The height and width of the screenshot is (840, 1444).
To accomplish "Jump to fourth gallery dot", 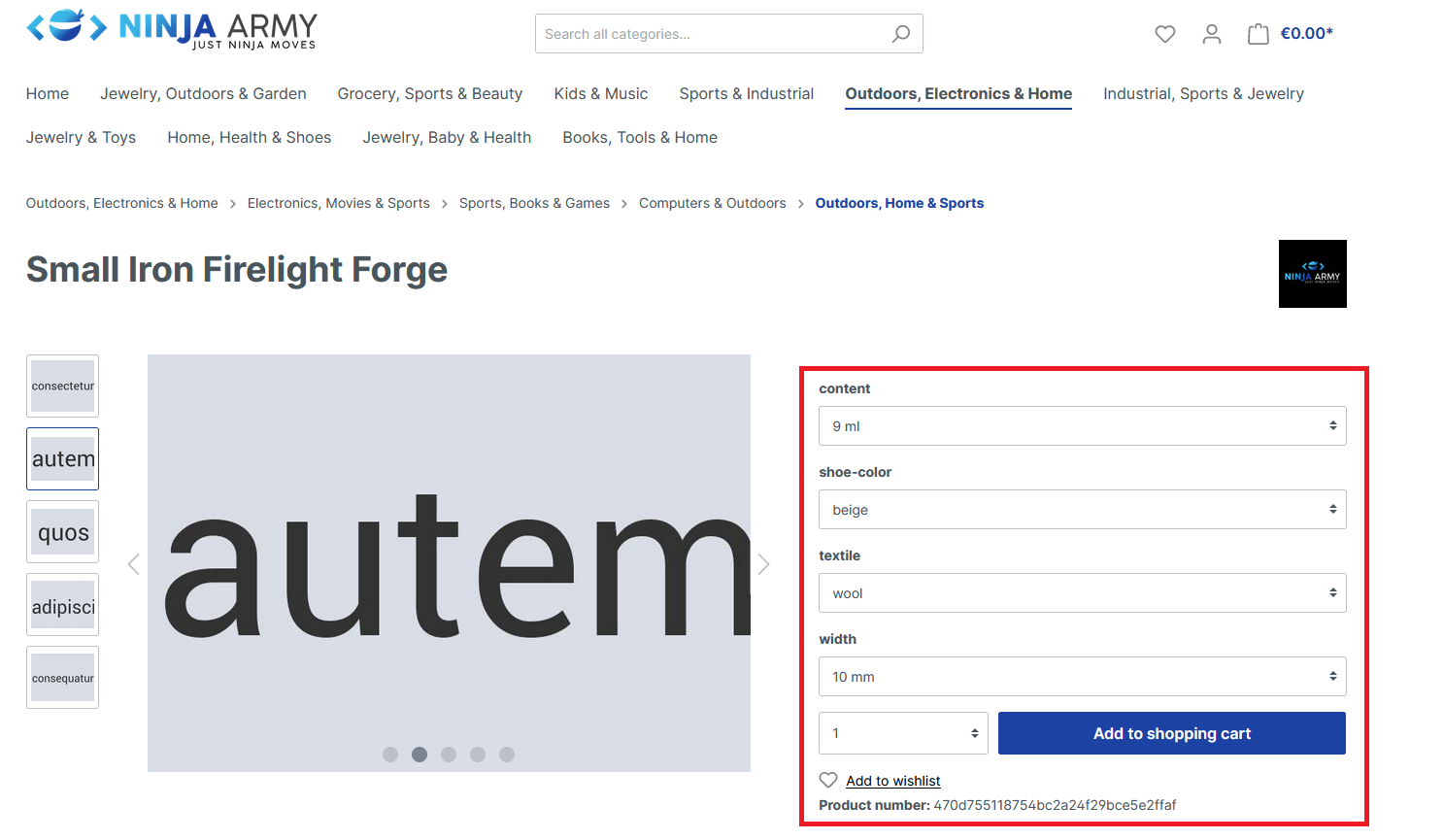I will pos(478,755).
